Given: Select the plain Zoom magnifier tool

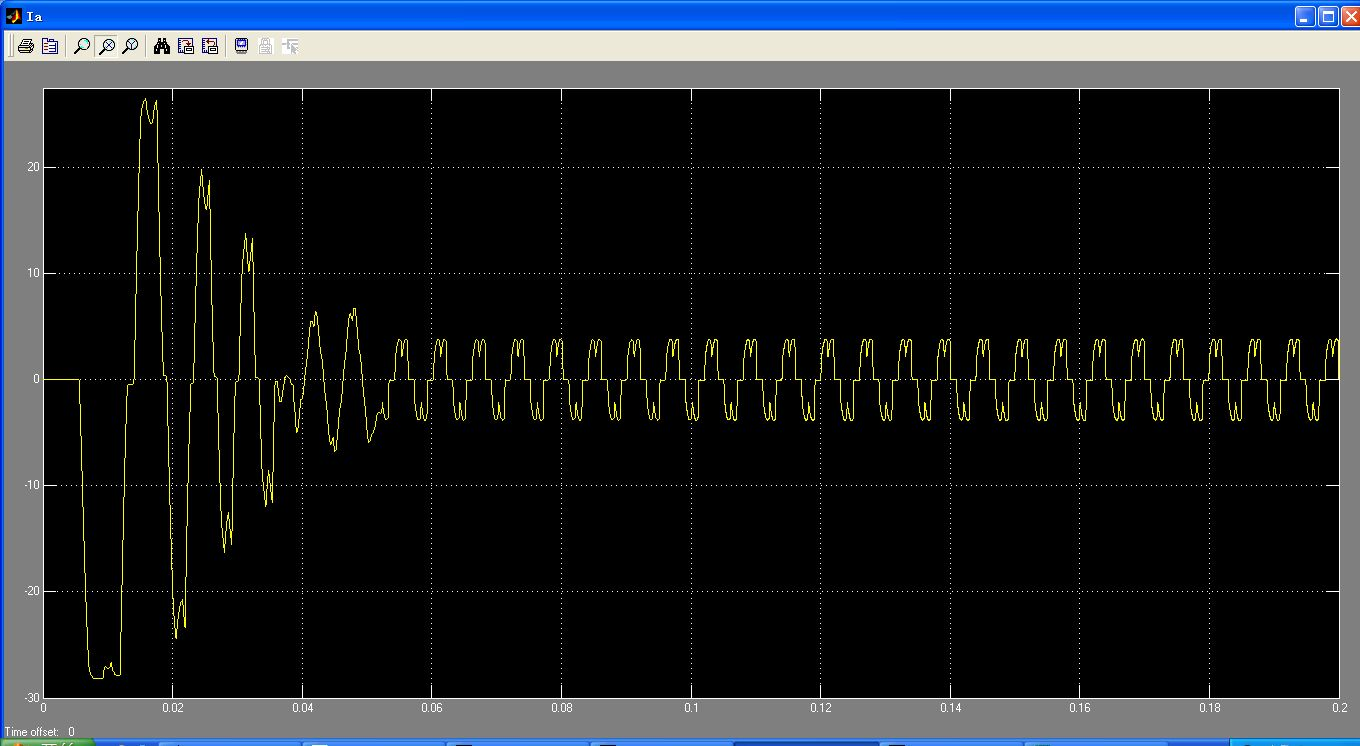Looking at the screenshot, I should (x=82, y=46).
